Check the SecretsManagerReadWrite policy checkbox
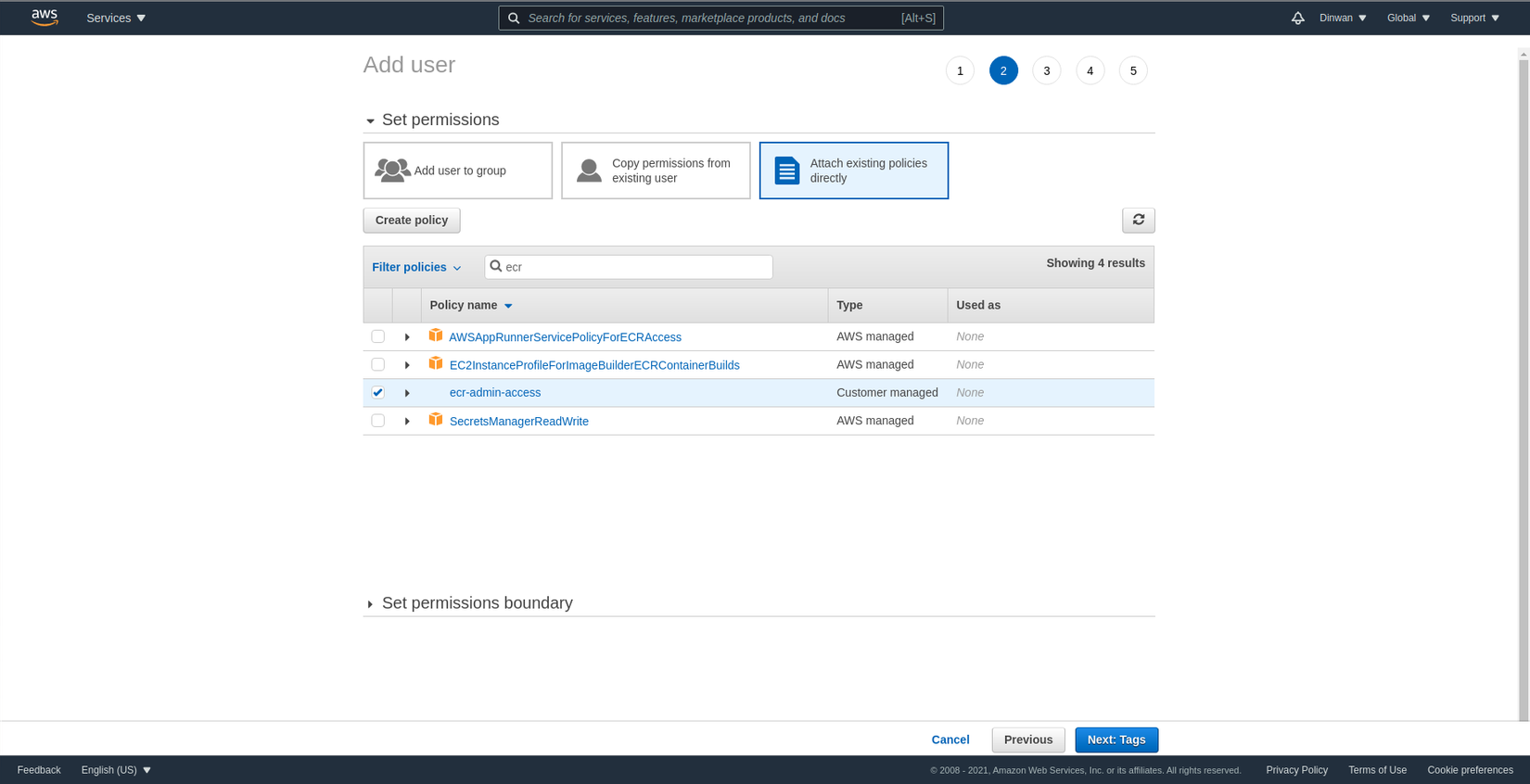This screenshot has width=1530, height=784. [377, 421]
